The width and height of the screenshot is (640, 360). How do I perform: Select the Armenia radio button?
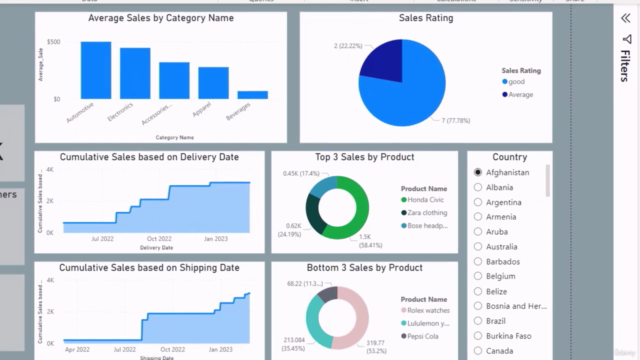point(478,217)
